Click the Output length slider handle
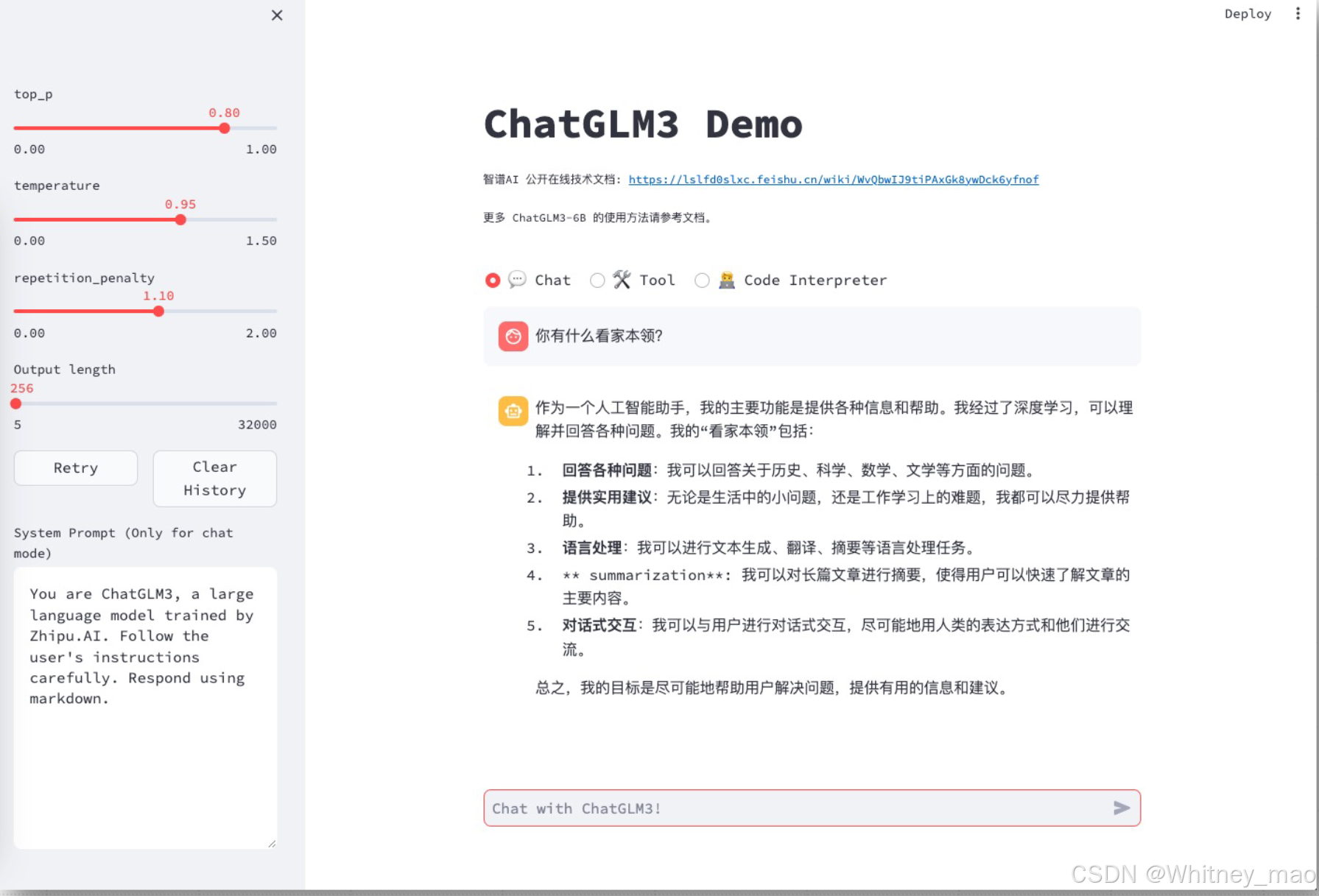The image size is (1319, 896). click(15, 403)
